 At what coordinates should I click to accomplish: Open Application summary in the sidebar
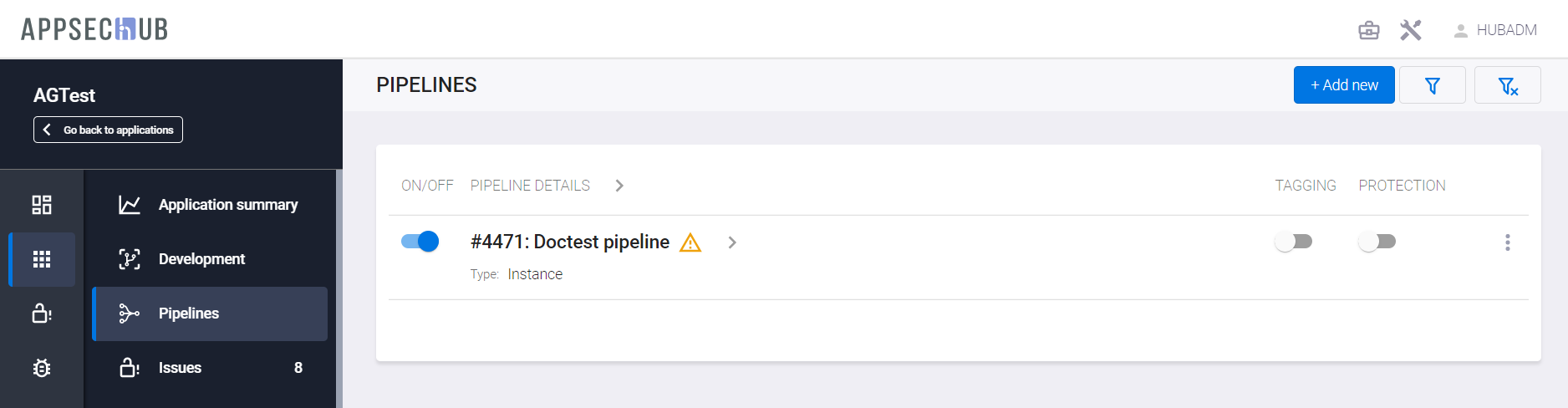pyautogui.click(x=227, y=205)
